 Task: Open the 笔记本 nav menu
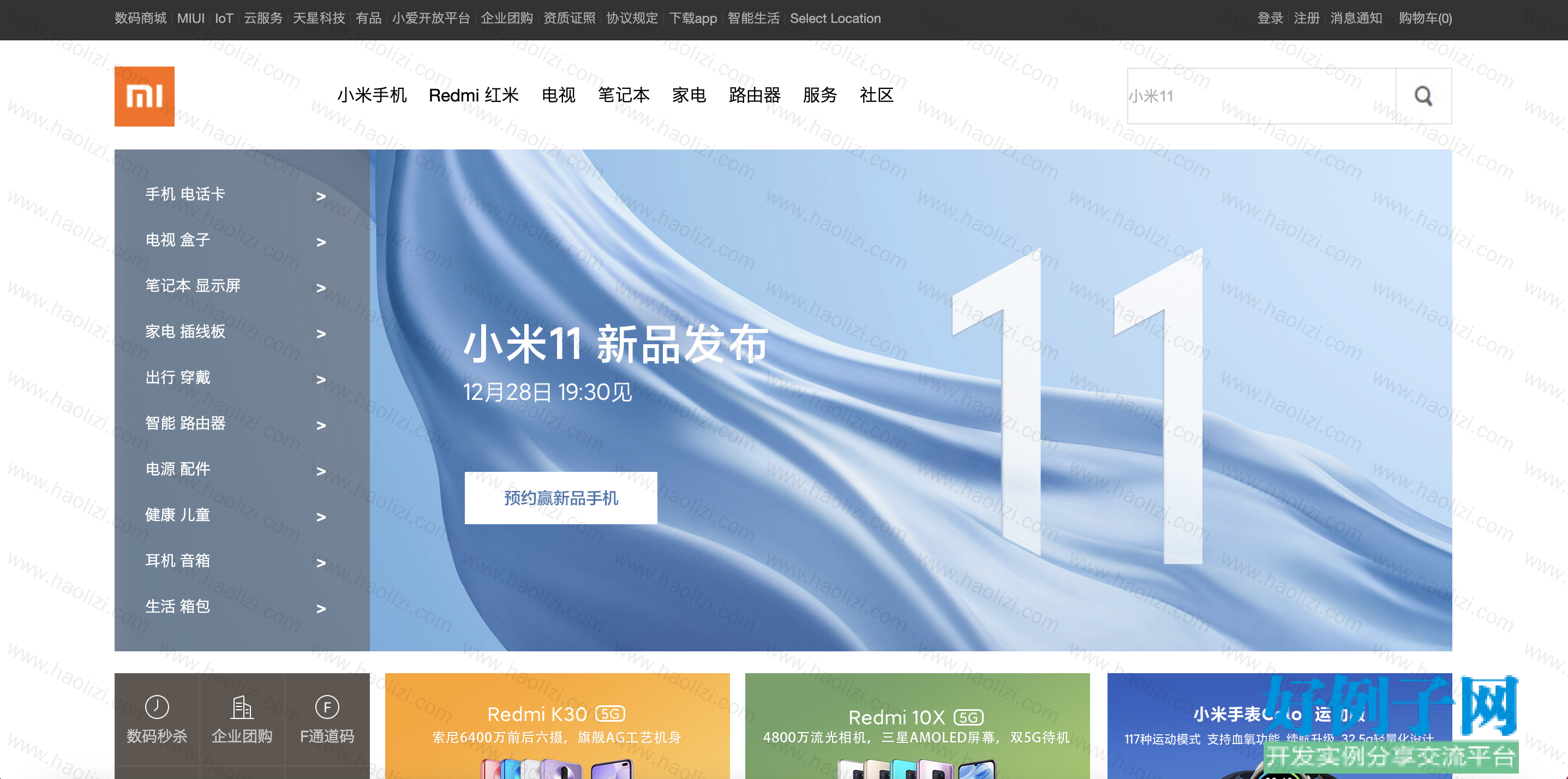(624, 95)
